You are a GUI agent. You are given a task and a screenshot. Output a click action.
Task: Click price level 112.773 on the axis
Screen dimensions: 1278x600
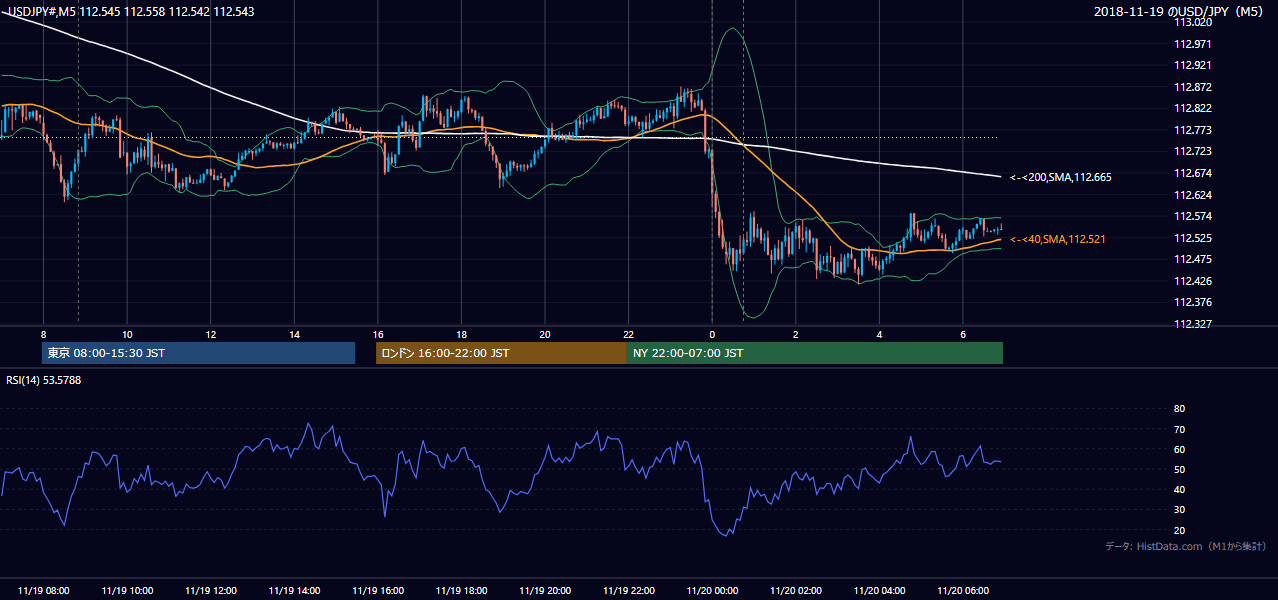pos(1193,130)
